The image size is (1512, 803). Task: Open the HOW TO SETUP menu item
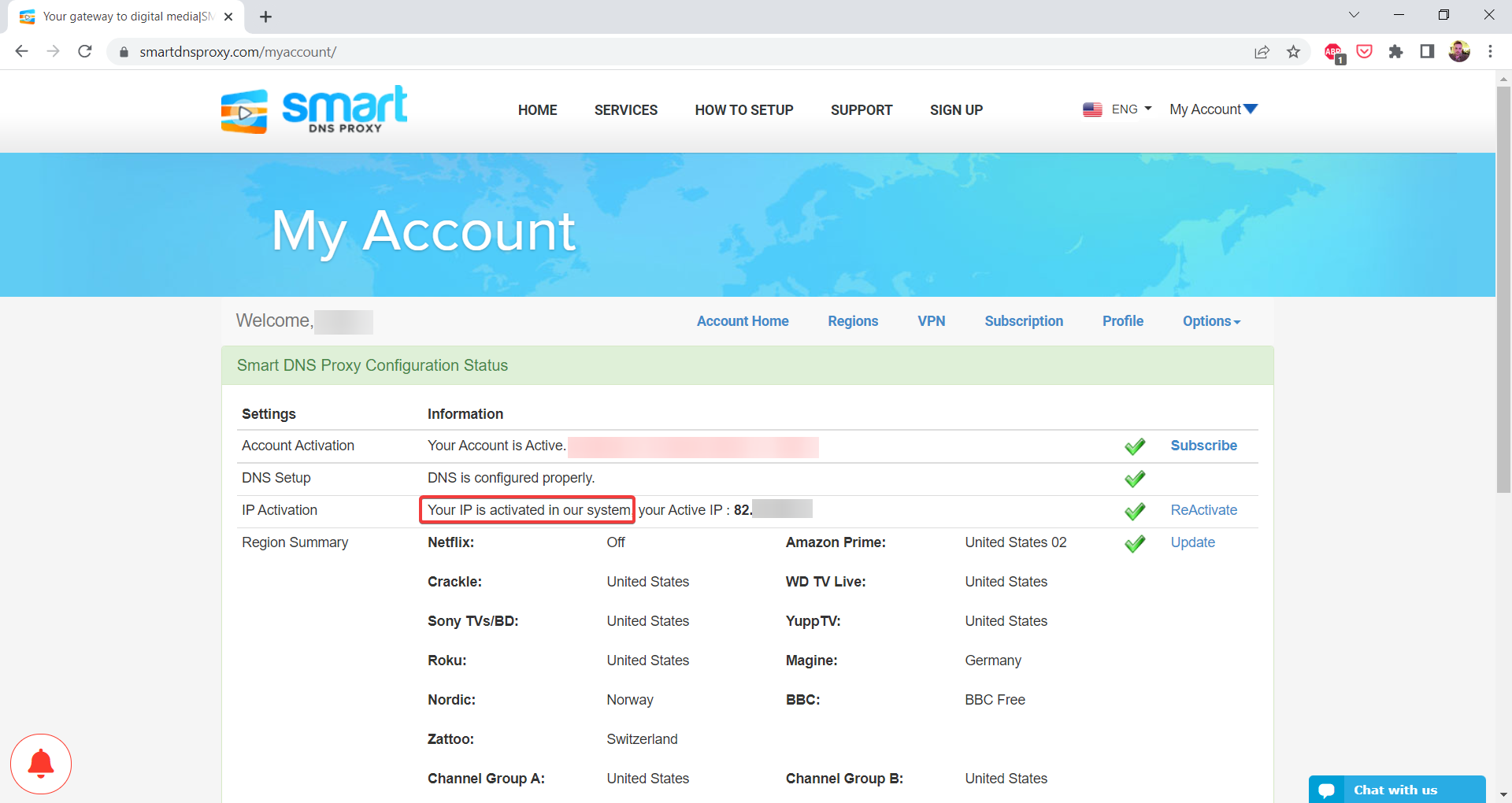point(743,110)
